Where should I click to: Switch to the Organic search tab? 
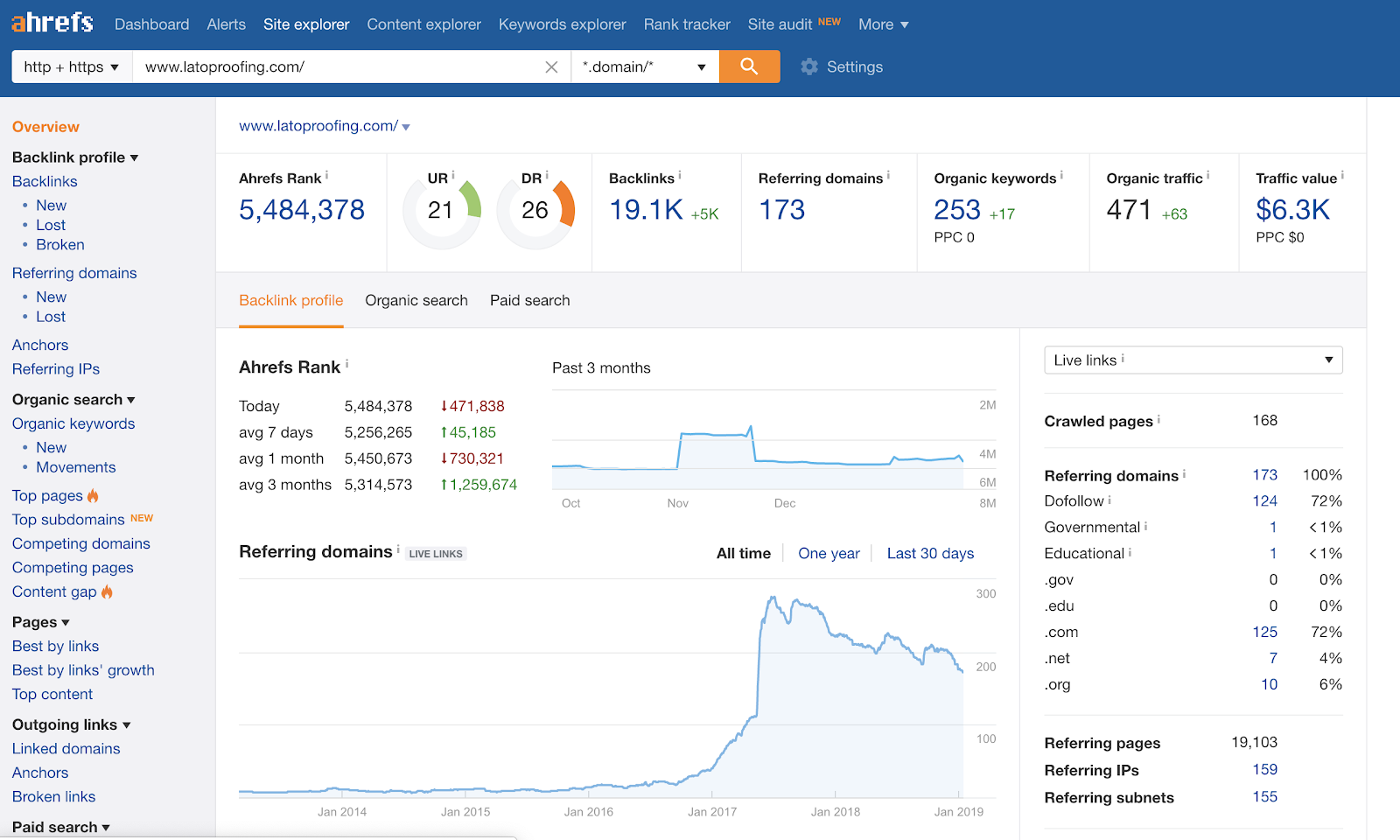pyautogui.click(x=416, y=300)
